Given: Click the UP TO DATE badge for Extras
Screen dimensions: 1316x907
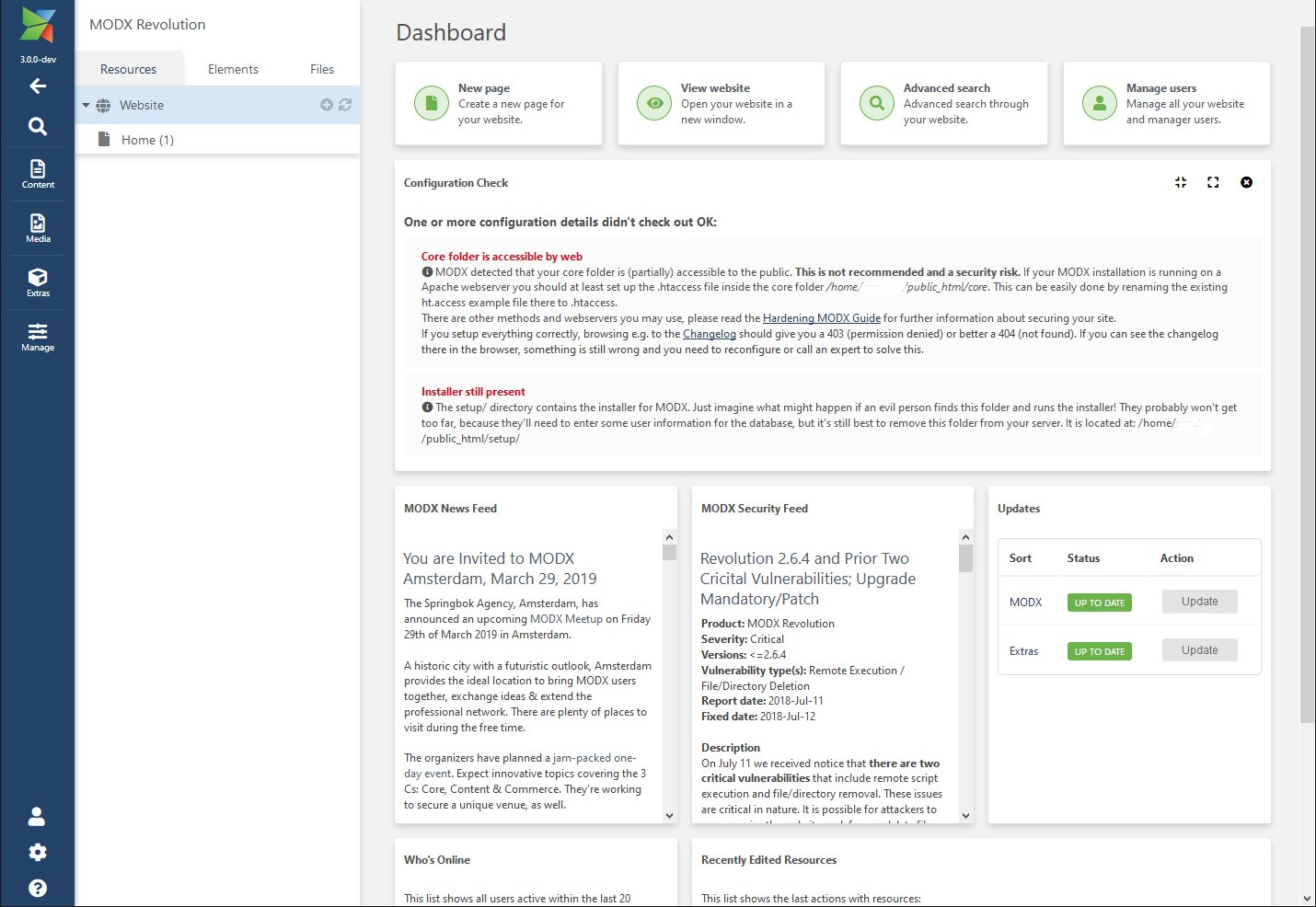Looking at the screenshot, I should point(1100,651).
